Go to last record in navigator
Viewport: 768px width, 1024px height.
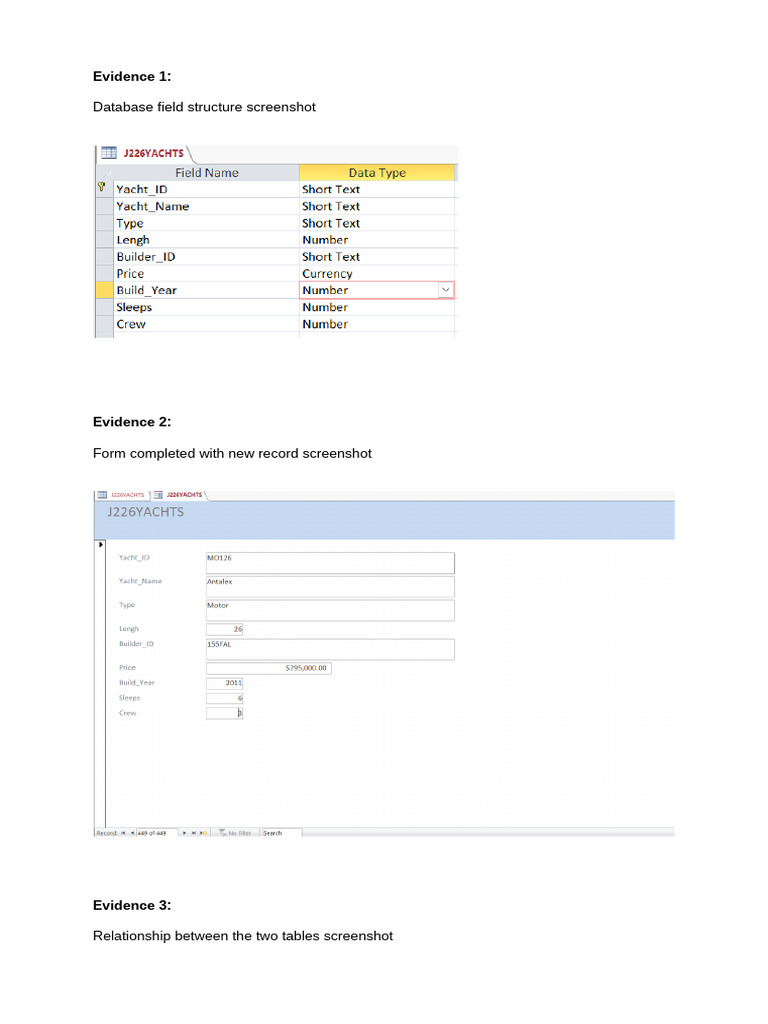click(193, 833)
